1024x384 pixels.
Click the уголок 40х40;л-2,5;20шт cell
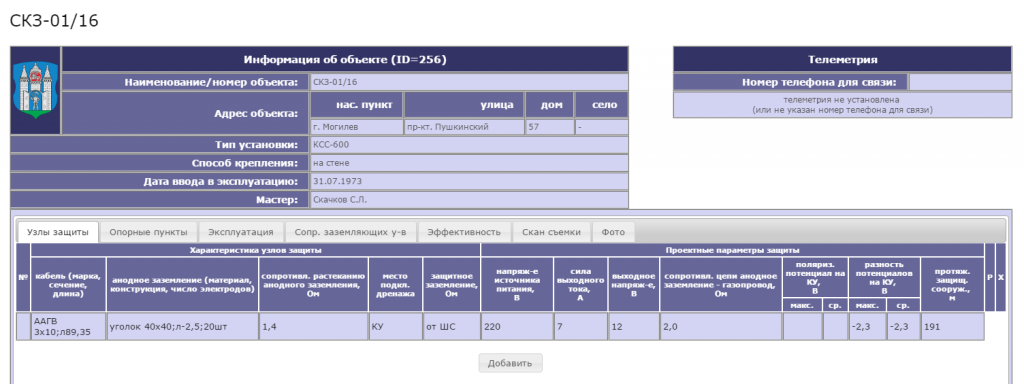(182, 327)
